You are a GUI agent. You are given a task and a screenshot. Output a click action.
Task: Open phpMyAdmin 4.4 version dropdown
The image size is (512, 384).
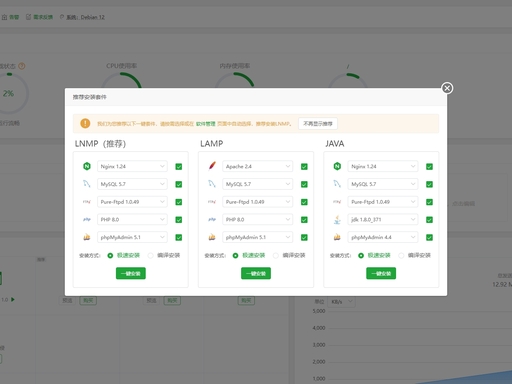click(x=383, y=237)
